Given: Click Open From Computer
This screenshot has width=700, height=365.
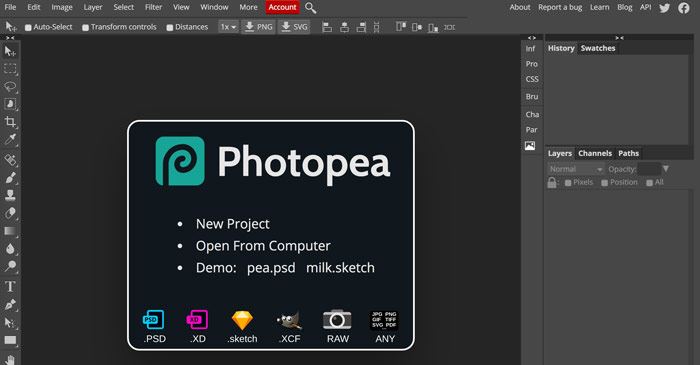Looking at the screenshot, I should (x=263, y=246).
